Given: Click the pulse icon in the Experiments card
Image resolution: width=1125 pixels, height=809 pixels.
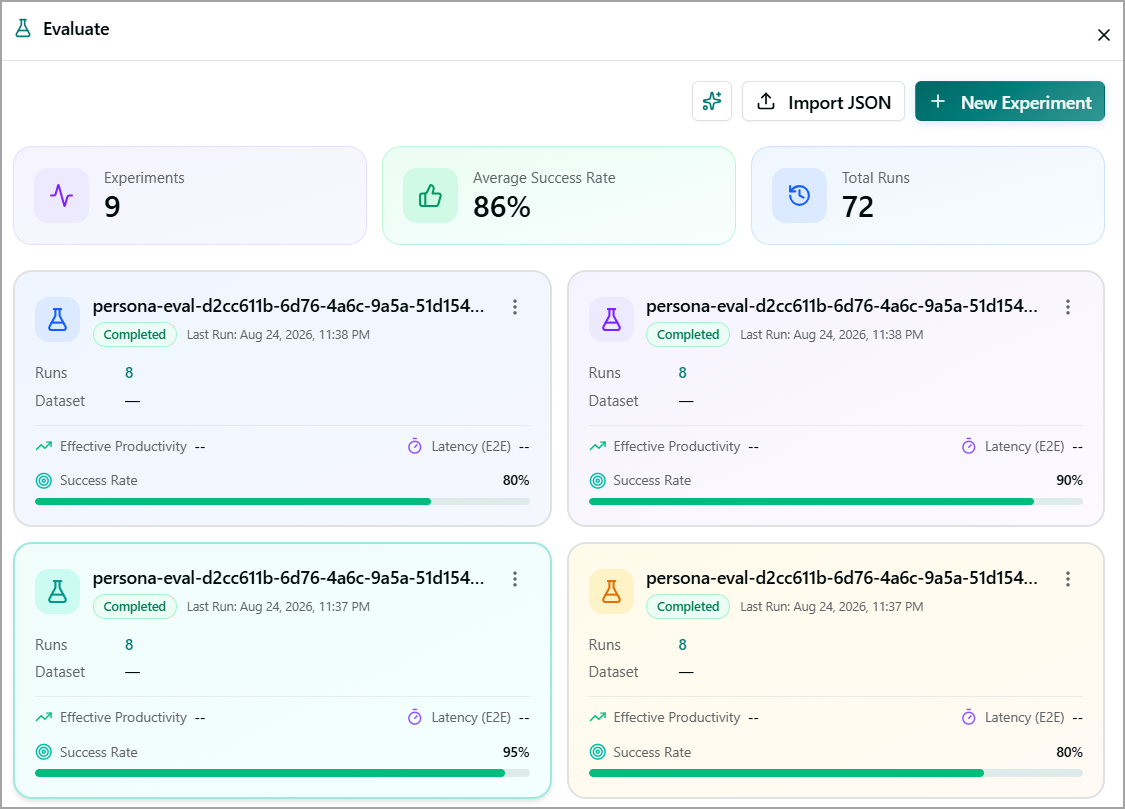Looking at the screenshot, I should (62, 195).
